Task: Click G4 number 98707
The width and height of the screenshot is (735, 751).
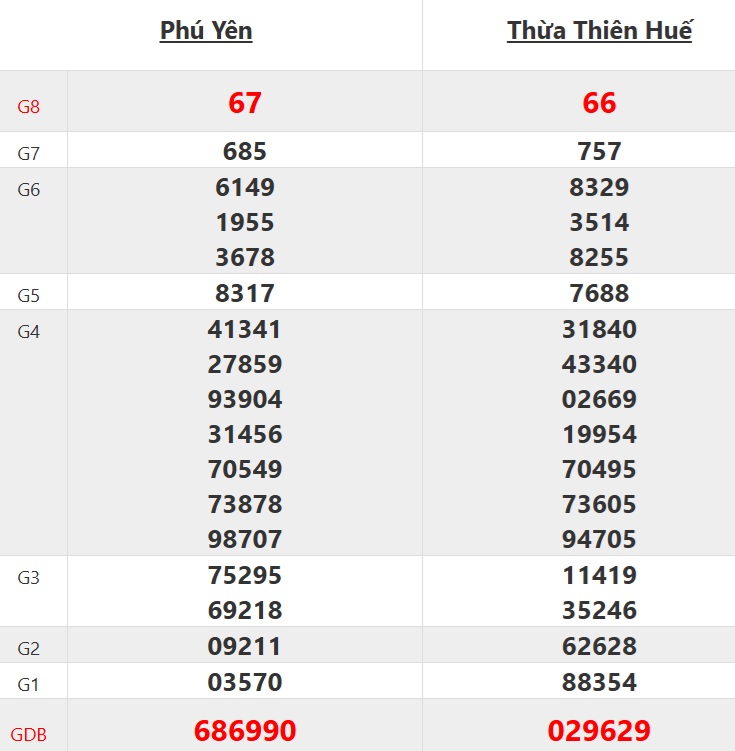Action: click(245, 539)
